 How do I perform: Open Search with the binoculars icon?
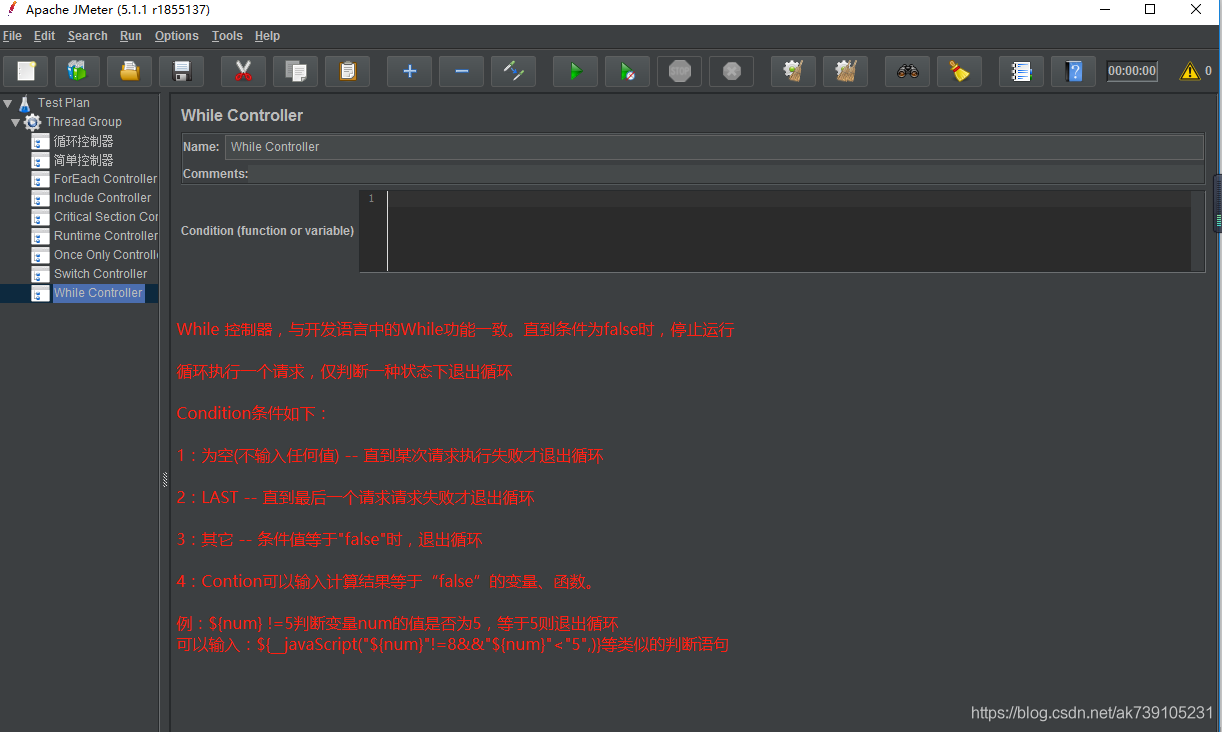(x=907, y=71)
